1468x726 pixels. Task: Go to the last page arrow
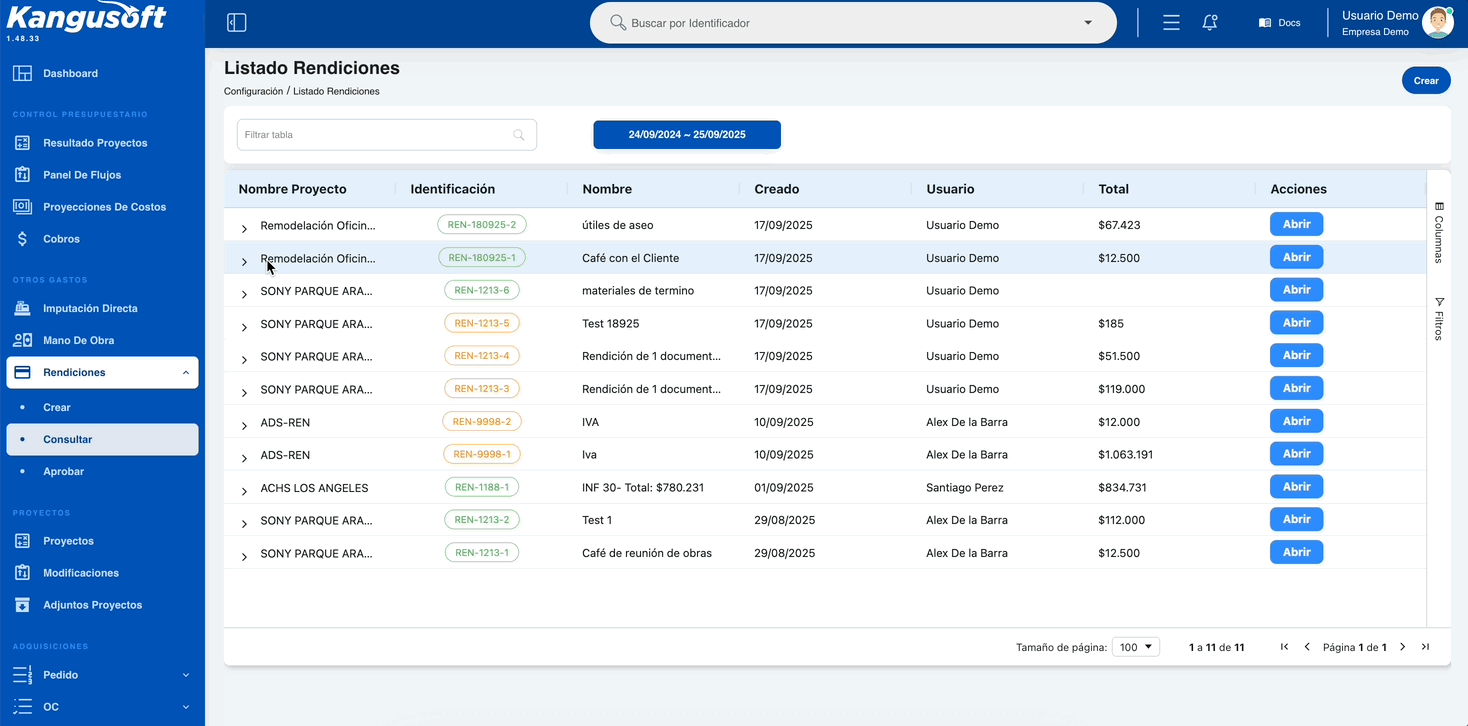pyautogui.click(x=1425, y=647)
